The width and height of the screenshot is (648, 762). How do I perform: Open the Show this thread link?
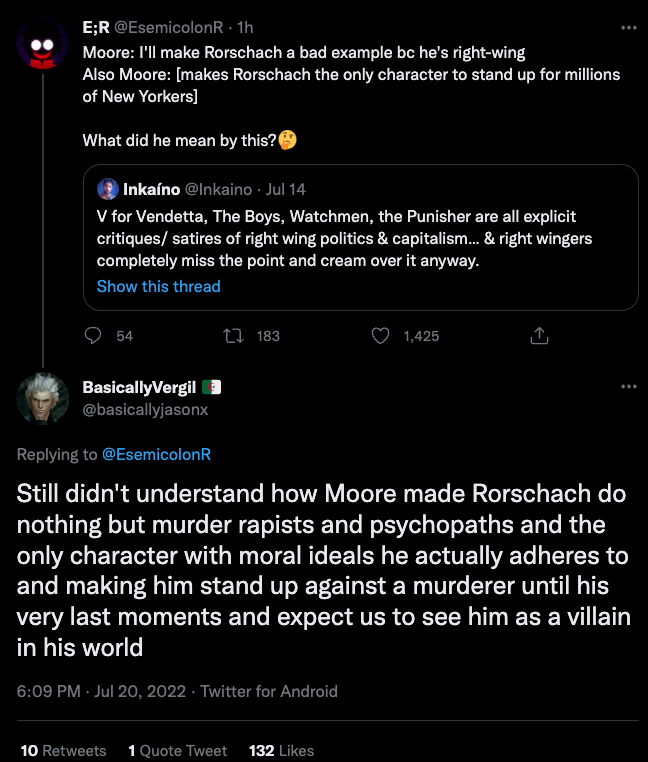[x=158, y=286]
